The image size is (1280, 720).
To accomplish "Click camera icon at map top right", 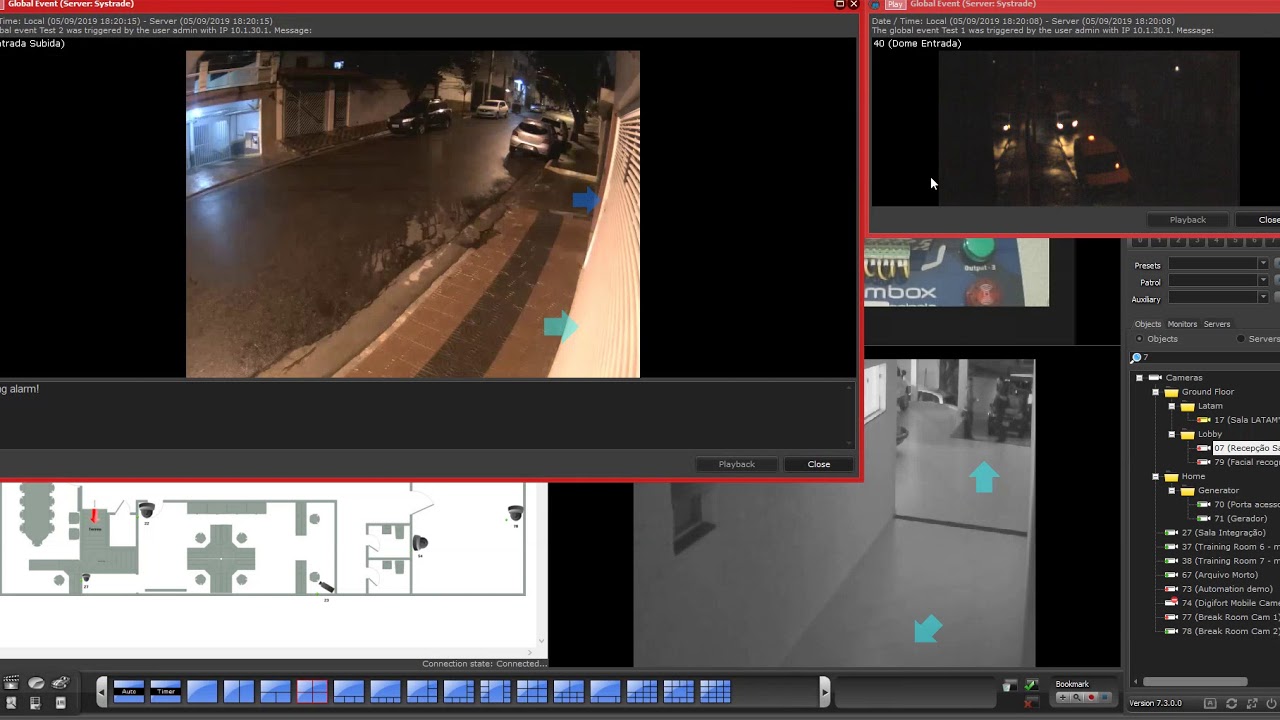I will pos(515,513).
